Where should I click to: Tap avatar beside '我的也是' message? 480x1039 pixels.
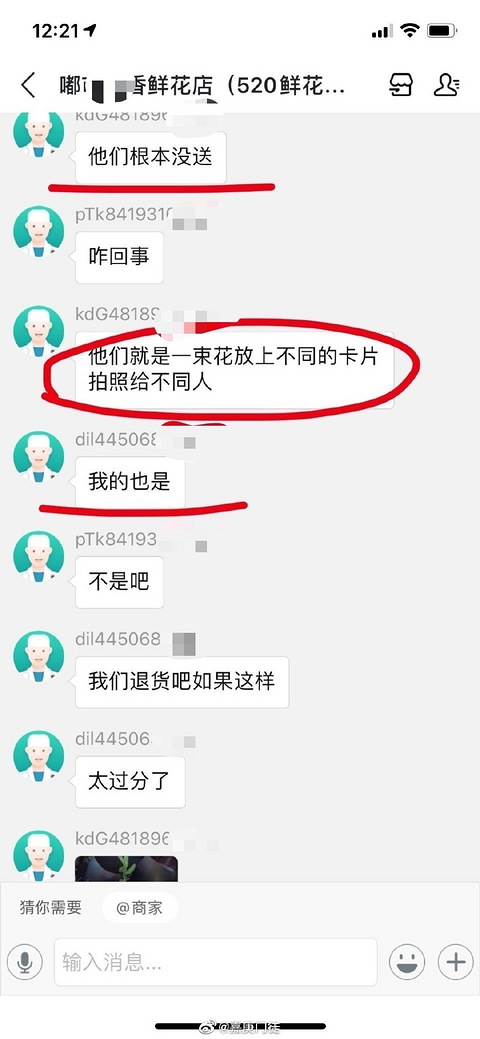[x=38, y=457]
